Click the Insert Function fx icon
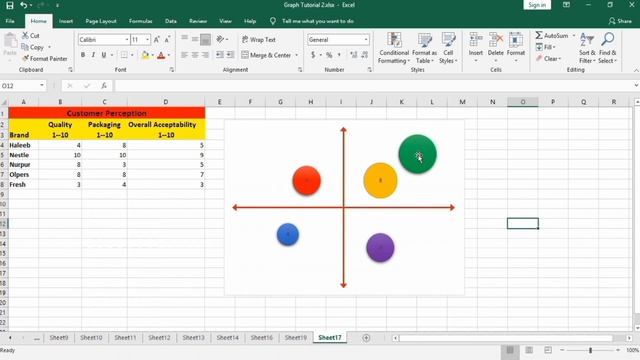Image resolution: width=640 pixels, height=360 pixels. 104,85
